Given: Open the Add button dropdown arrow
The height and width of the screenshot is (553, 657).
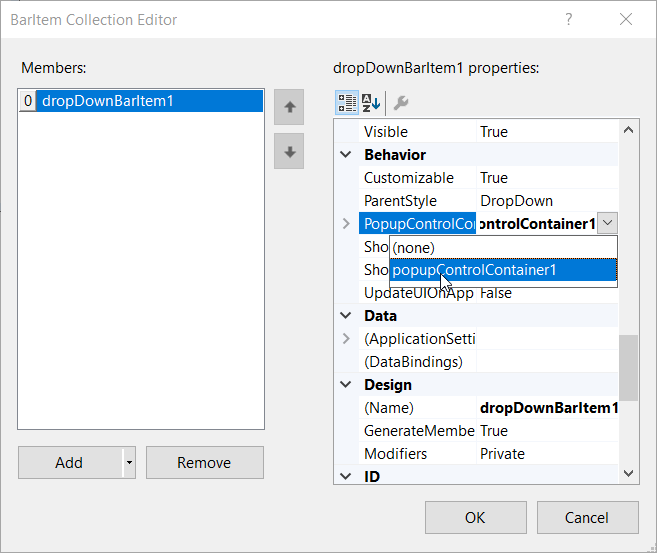Looking at the screenshot, I should 128,463.
